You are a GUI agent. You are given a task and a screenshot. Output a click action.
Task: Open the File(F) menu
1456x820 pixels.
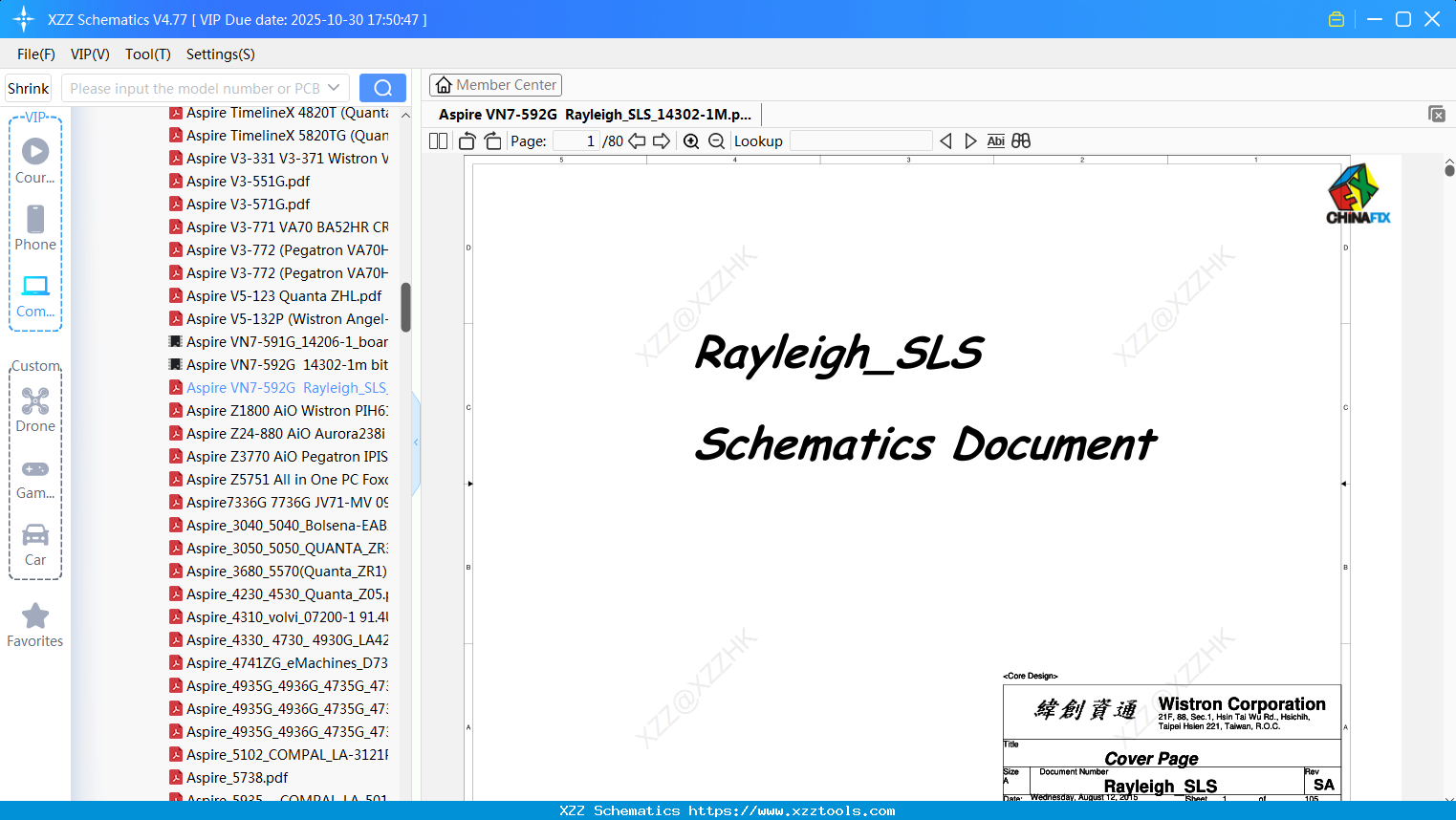coord(36,54)
